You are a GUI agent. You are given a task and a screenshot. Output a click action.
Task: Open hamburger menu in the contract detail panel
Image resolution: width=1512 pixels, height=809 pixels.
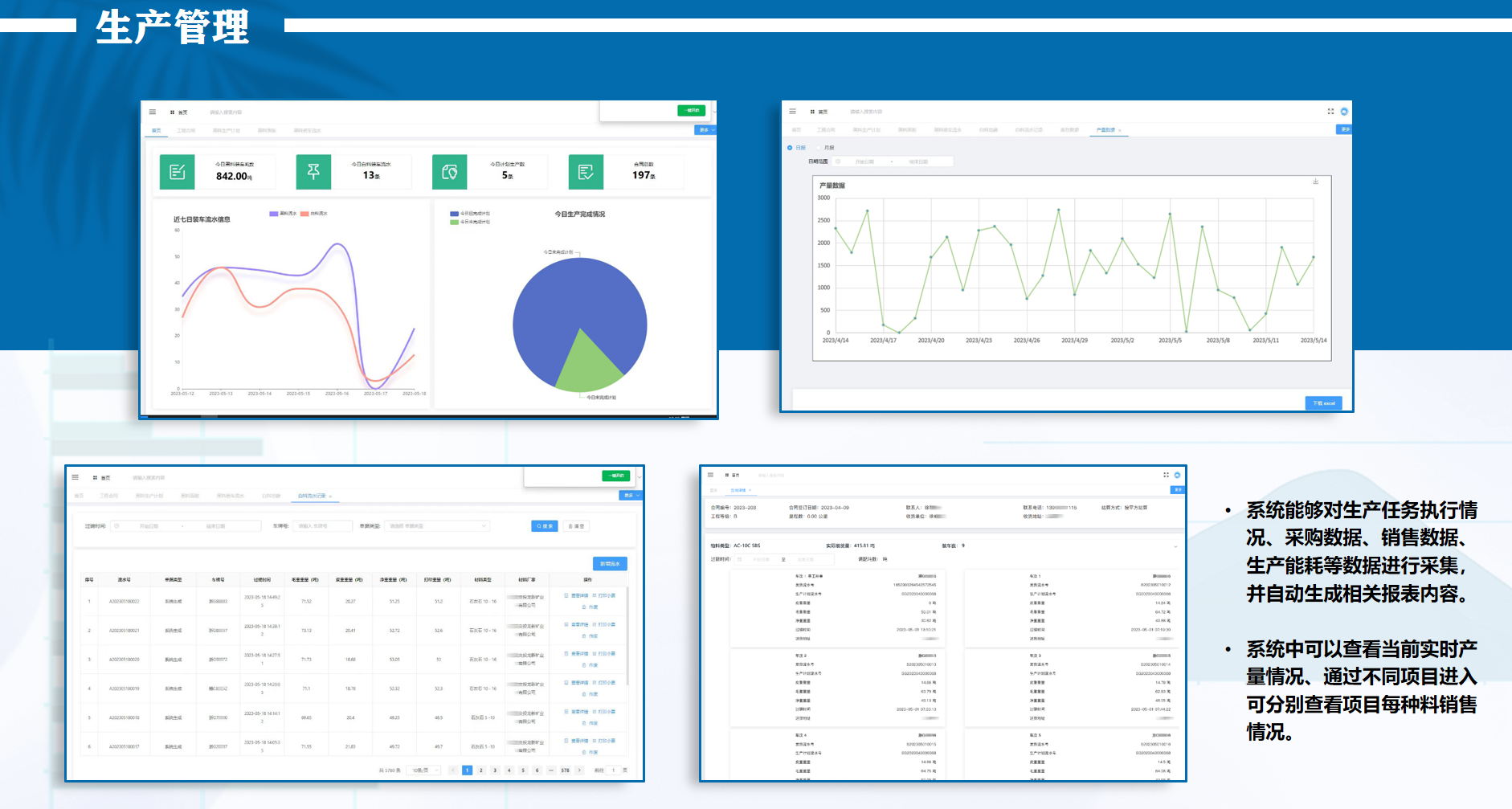click(710, 475)
